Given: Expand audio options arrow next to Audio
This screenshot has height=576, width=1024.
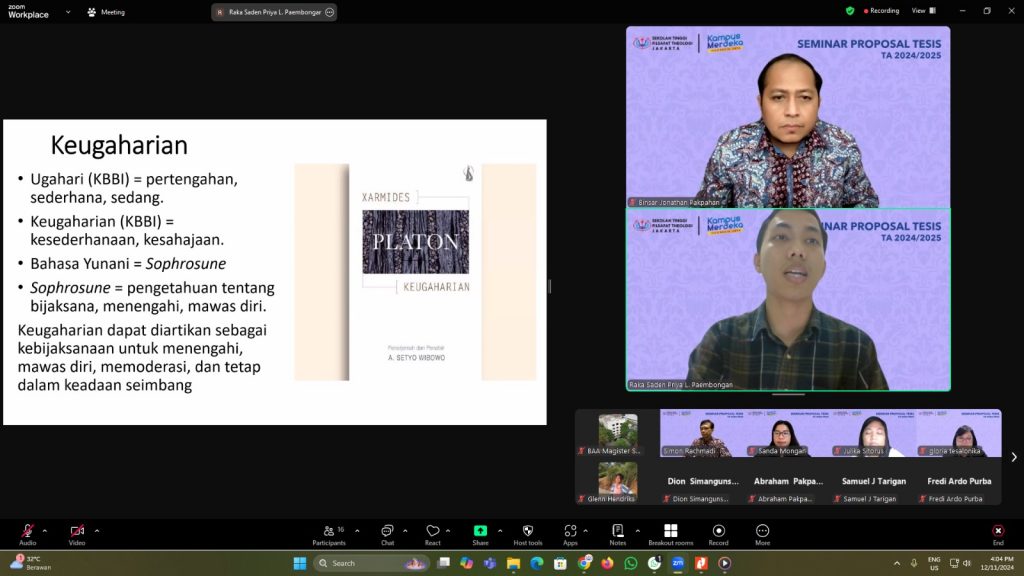Looking at the screenshot, I should [x=44, y=531].
